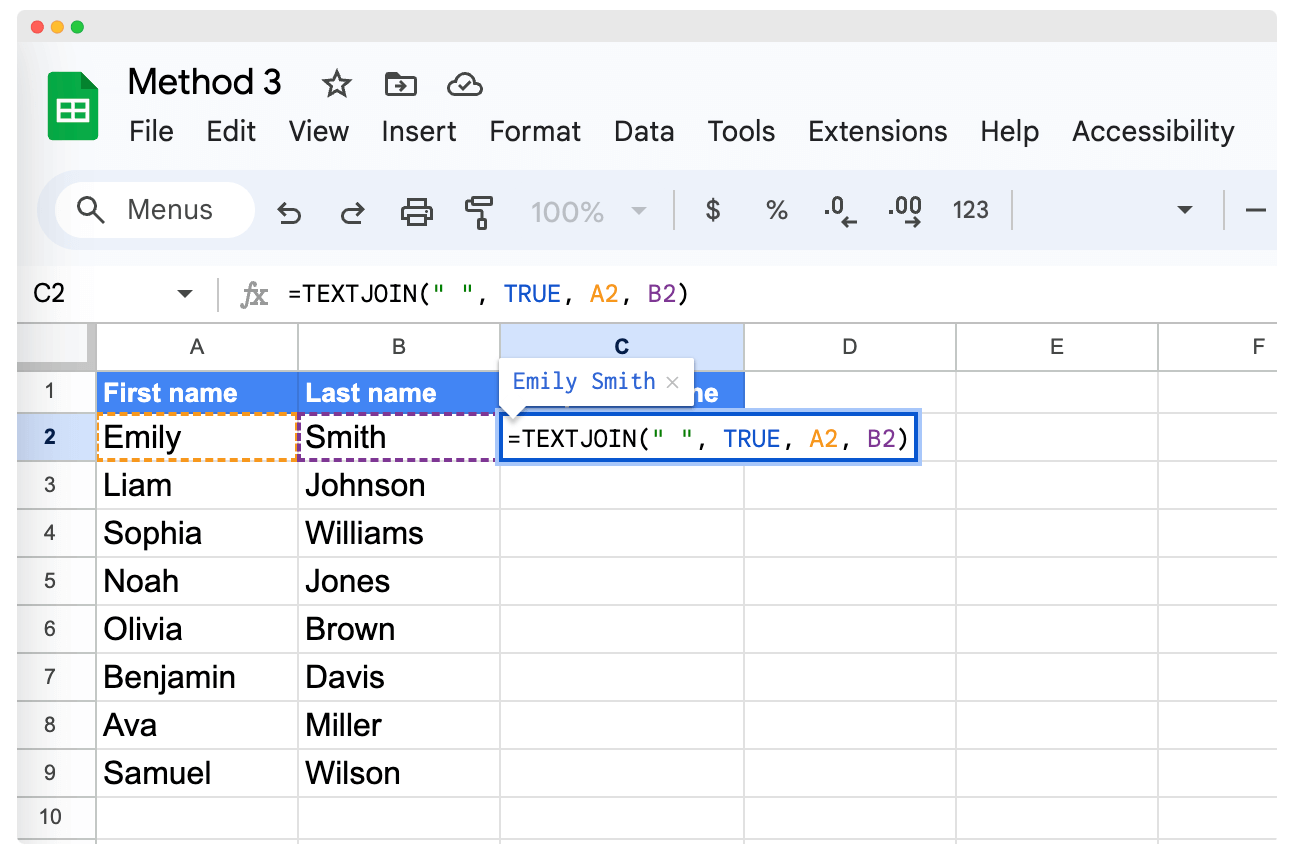
Task: Select the paint format roller icon
Action: point(479,211)
